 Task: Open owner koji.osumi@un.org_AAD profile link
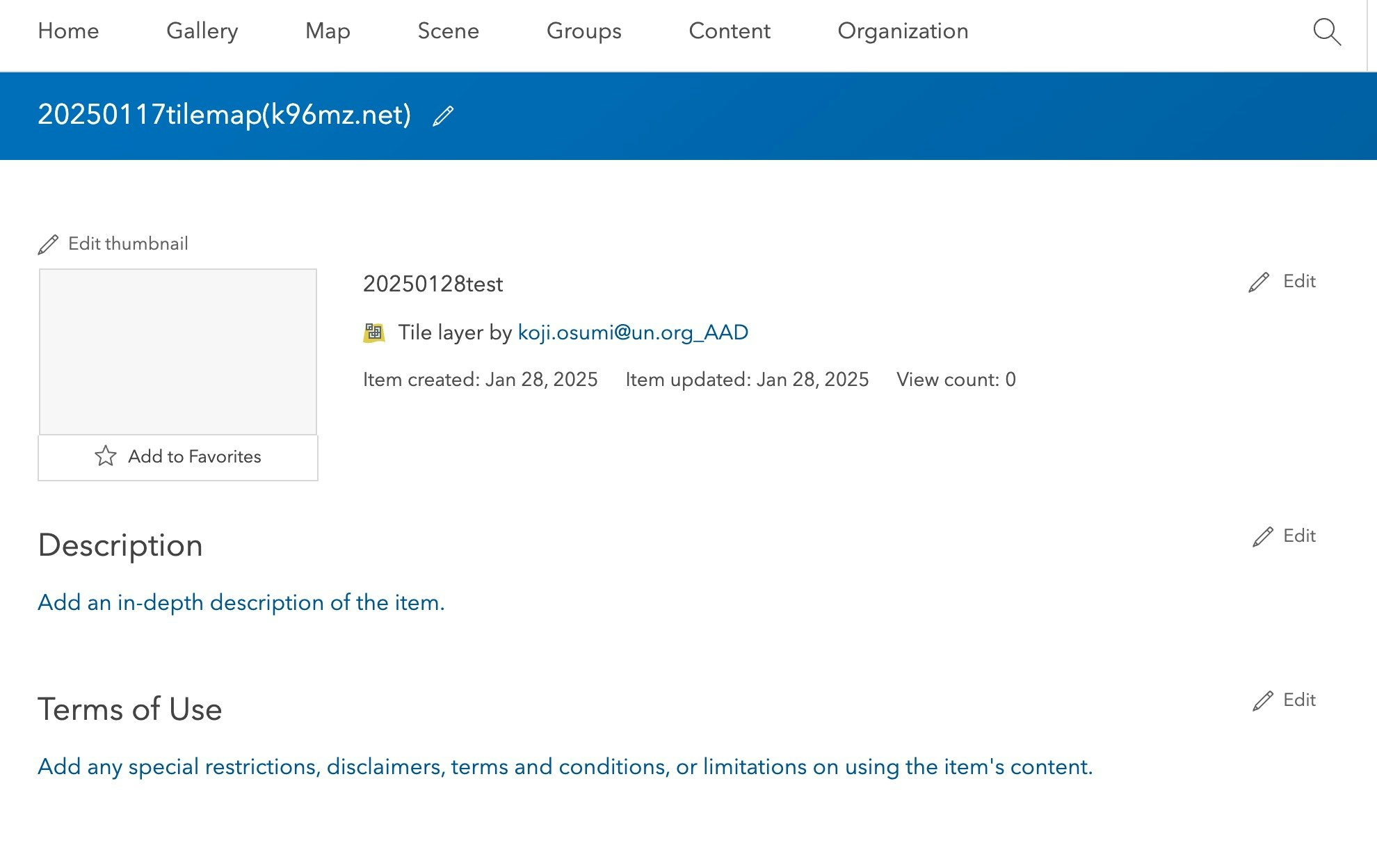[x=633, y=332]
